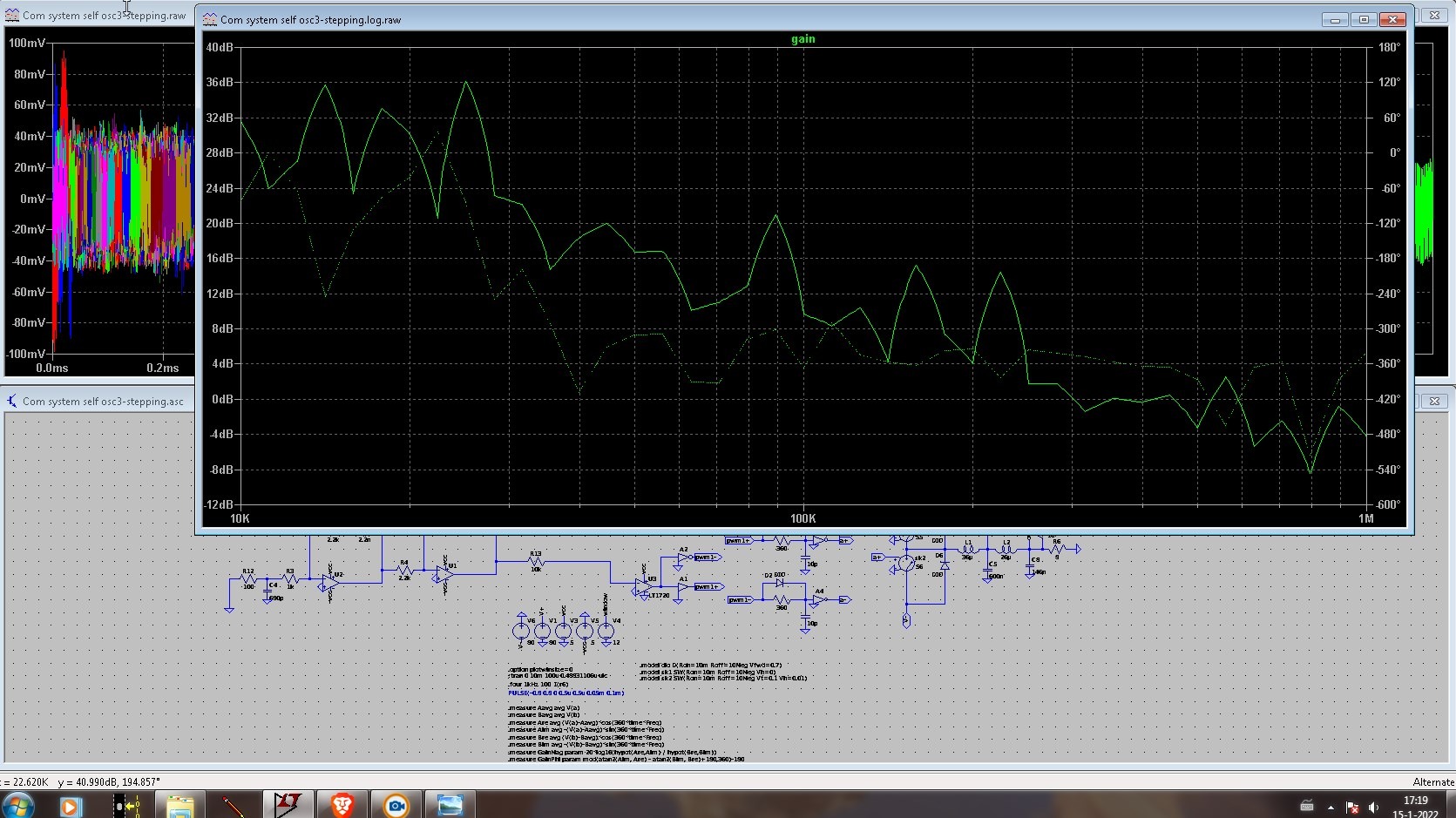Switch to the LTspice taskbar icon
Image resolution: width=1456 pixels, height=818 pixels.
coord(288,806)
